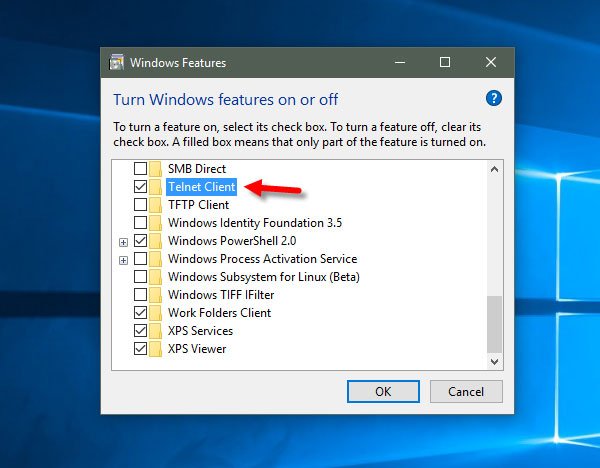Image resolution: width=600 pixels, height=468 pixels.
Task: Check Windows Identity Foundation 3.5 box
Action: click(140, 222)
